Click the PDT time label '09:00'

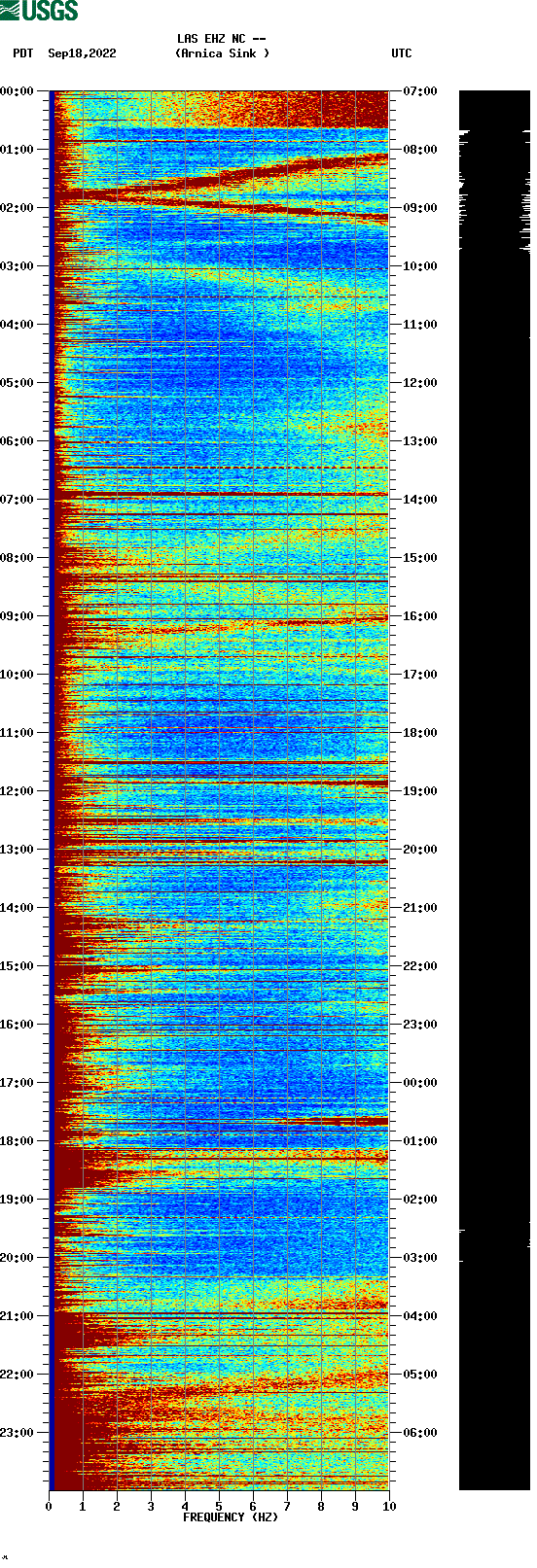click(x=18, y=616)
